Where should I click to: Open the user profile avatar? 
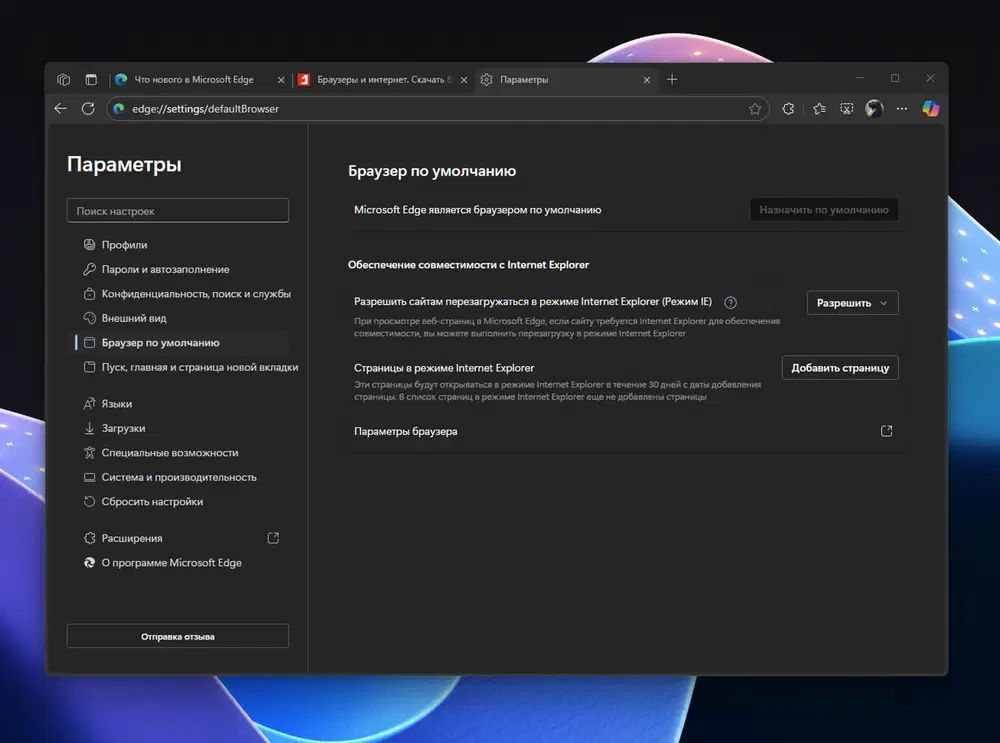[874, 109]
